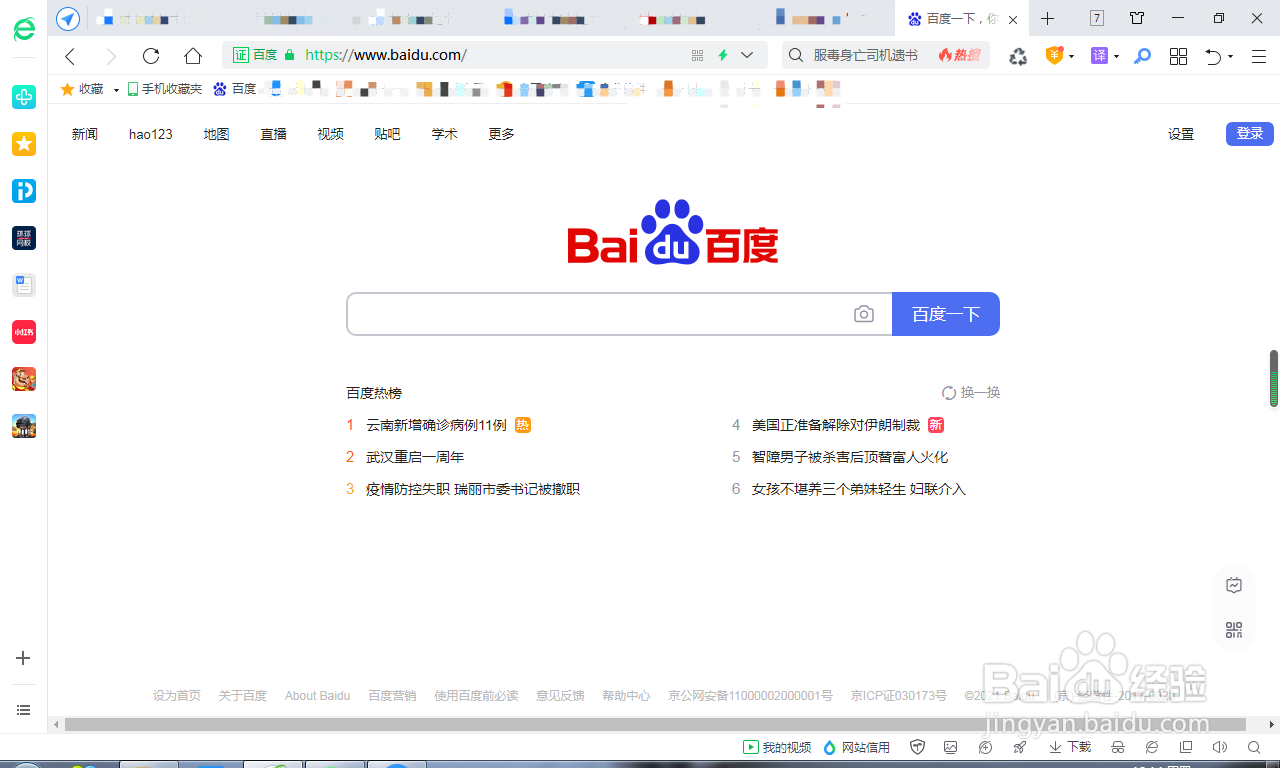Click the feedback icon on right side
The image size is (1280, 768).
1234,586
